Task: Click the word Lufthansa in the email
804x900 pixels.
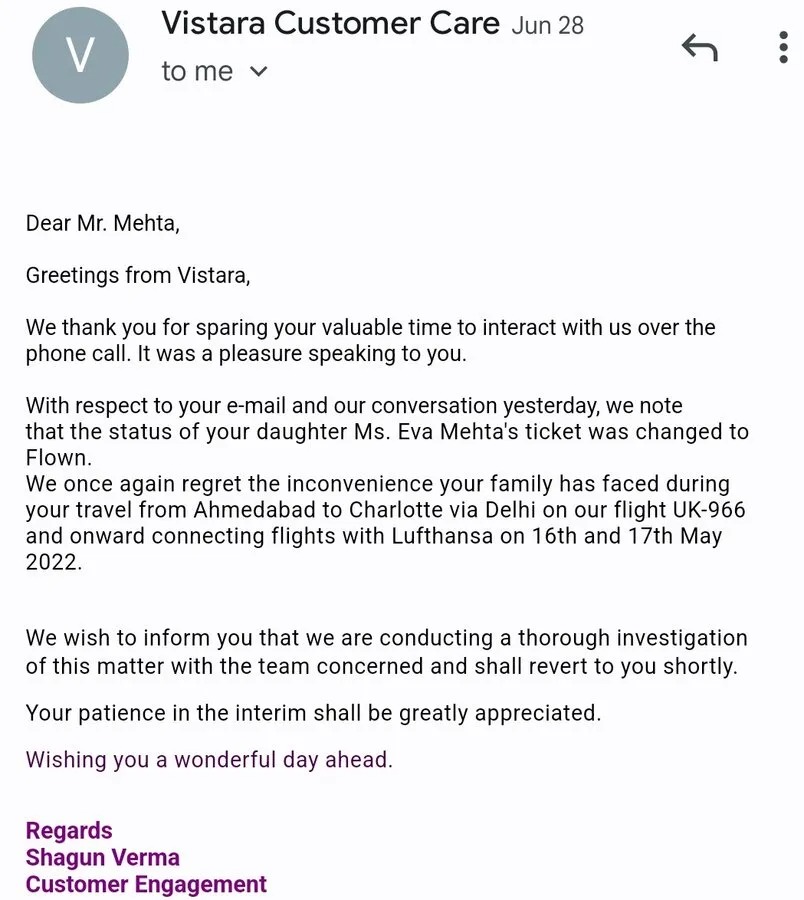Action: coord(442,536)
